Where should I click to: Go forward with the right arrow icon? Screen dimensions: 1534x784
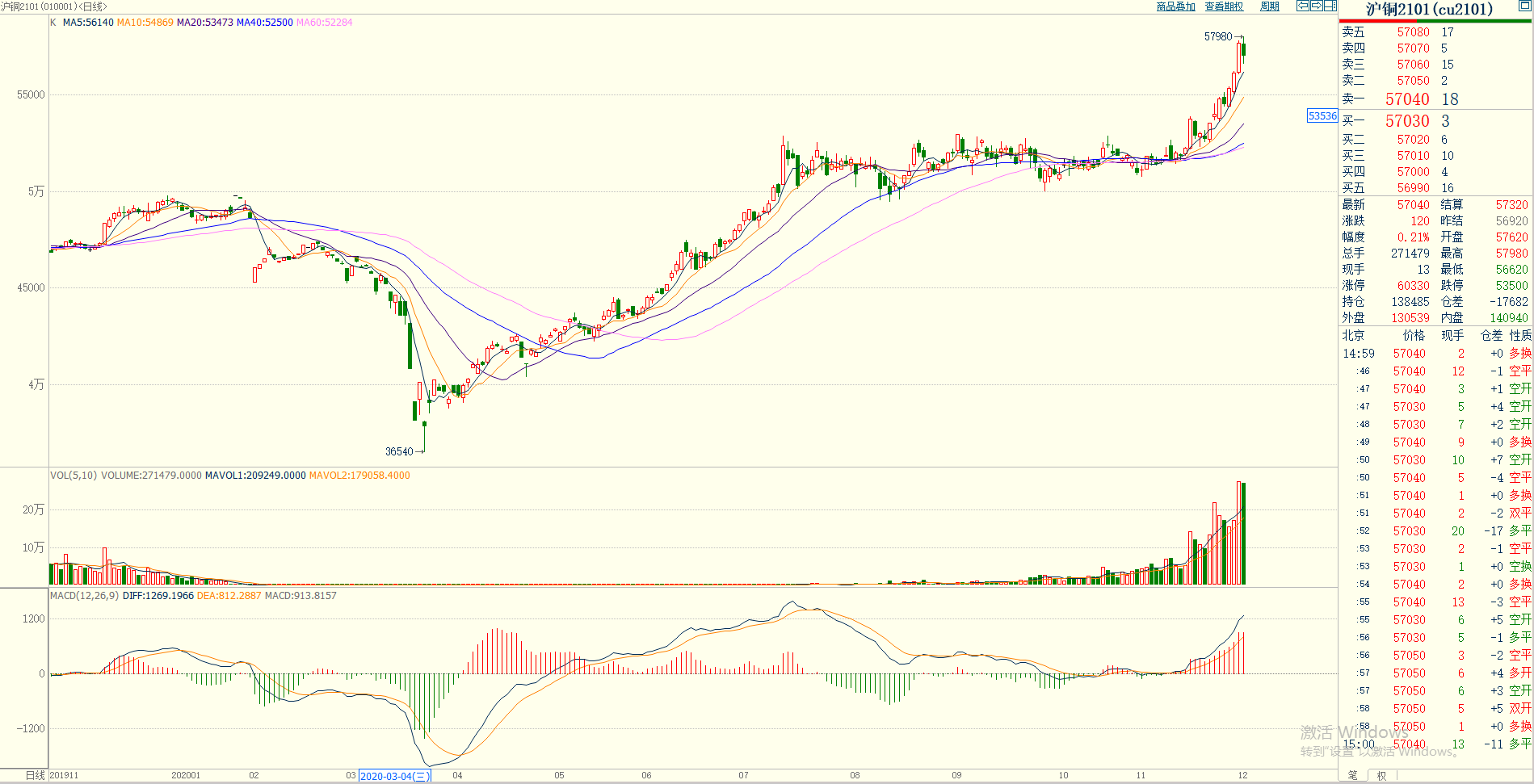[x=1317, y=6]
